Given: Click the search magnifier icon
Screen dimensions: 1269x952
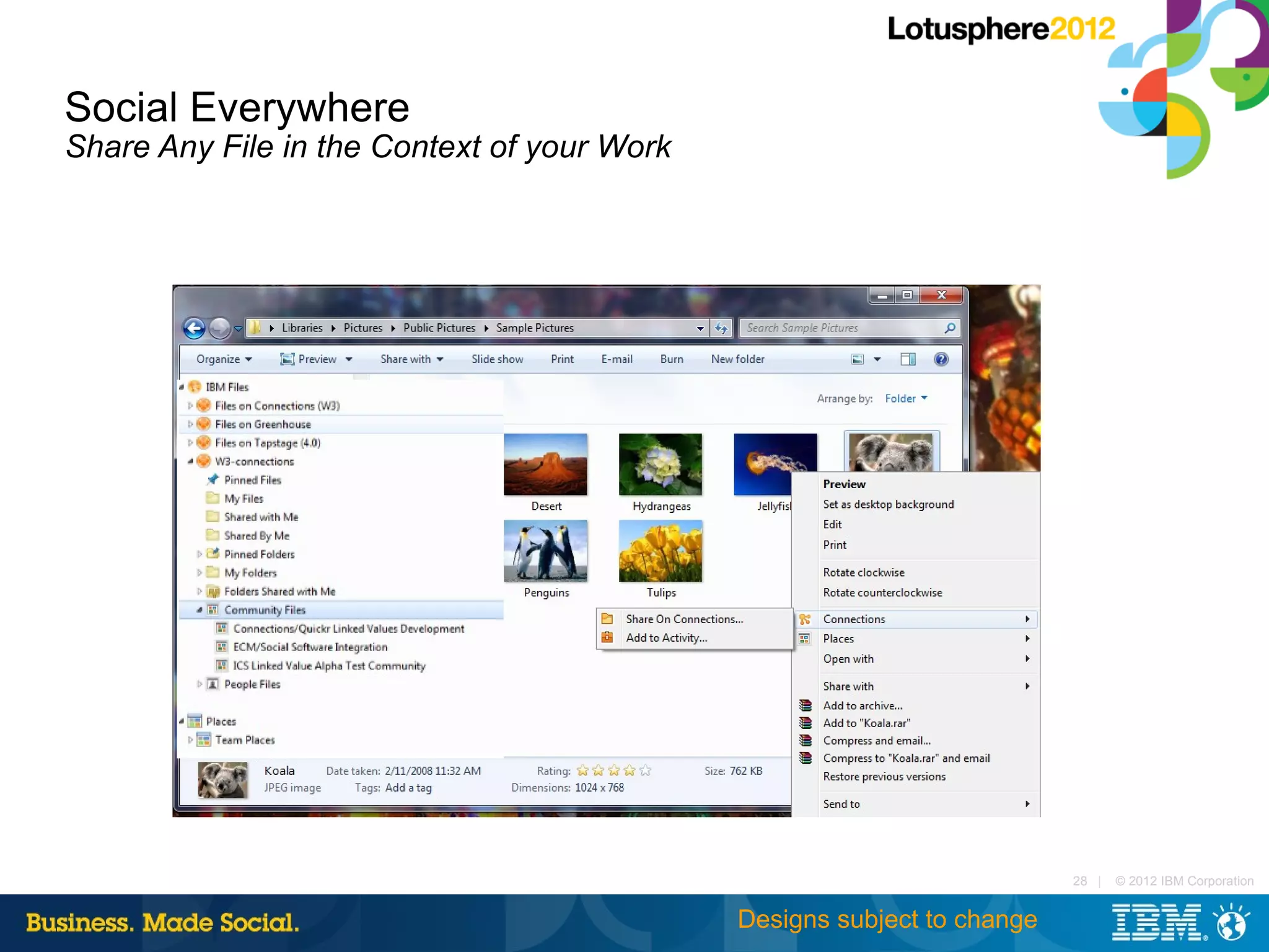Looking at the screenshot, I should click(x=950, y=328).
